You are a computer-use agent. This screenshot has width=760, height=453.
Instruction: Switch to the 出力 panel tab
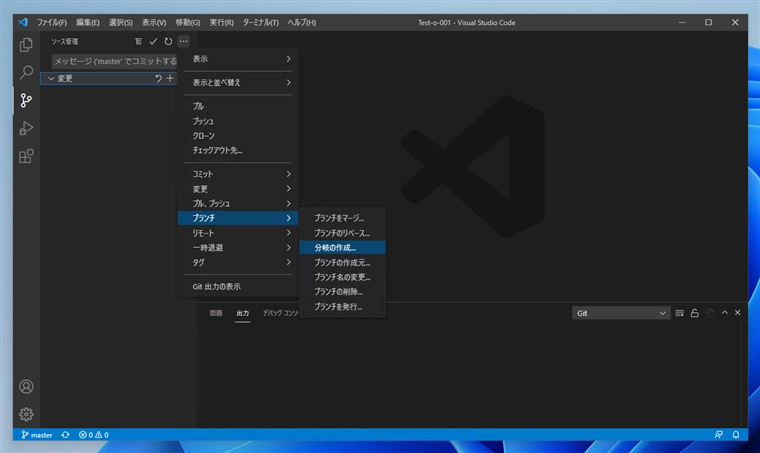point(242,313)
